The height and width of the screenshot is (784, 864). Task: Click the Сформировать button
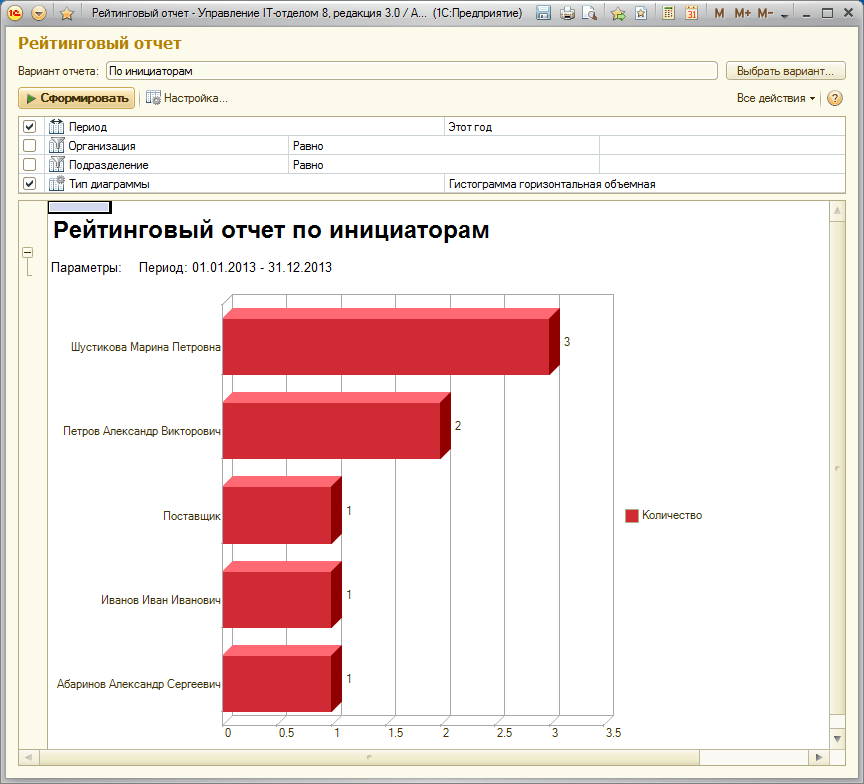click(x=76, y=98)
